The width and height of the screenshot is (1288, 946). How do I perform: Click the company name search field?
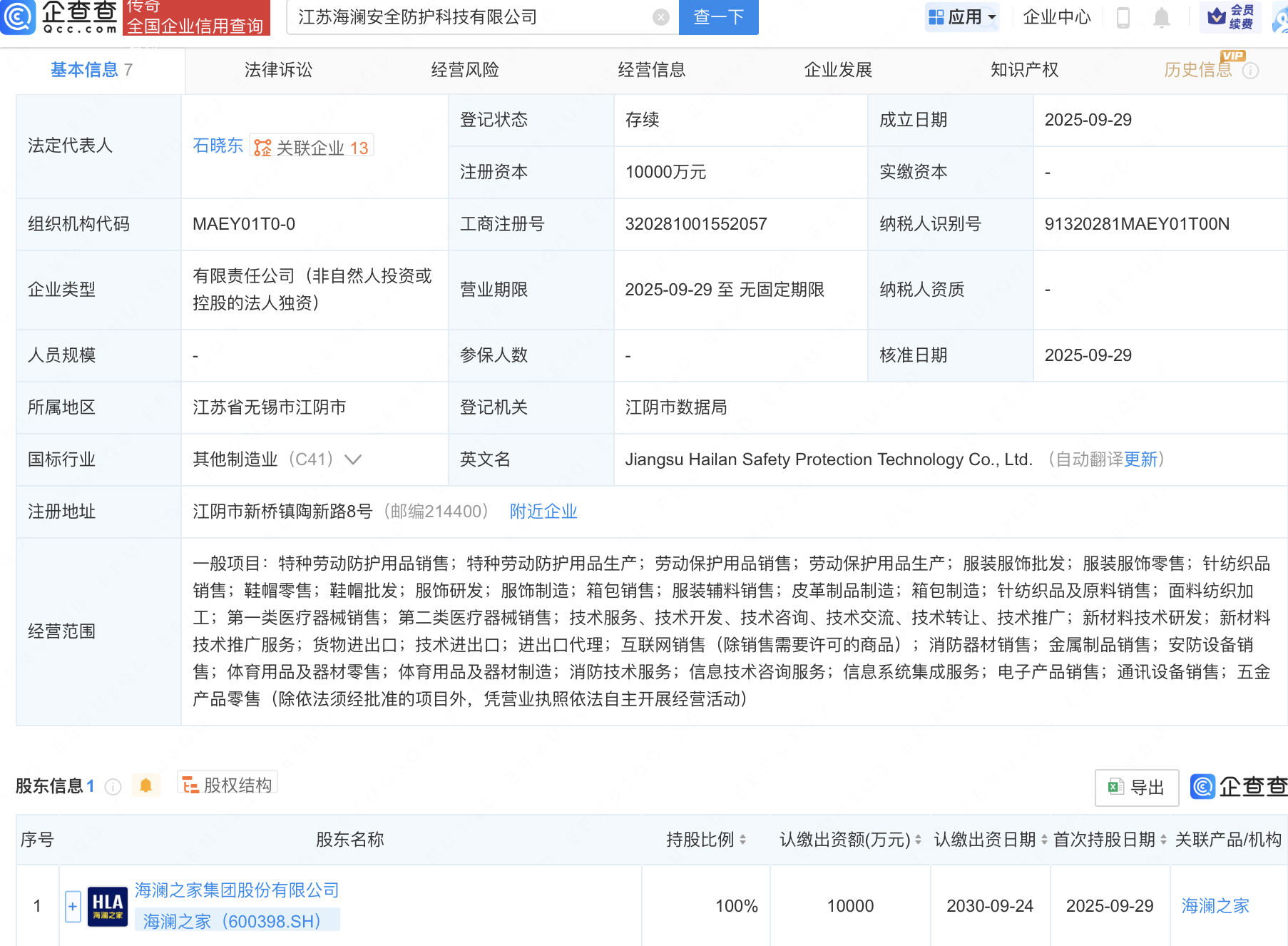tap(471, 17)
